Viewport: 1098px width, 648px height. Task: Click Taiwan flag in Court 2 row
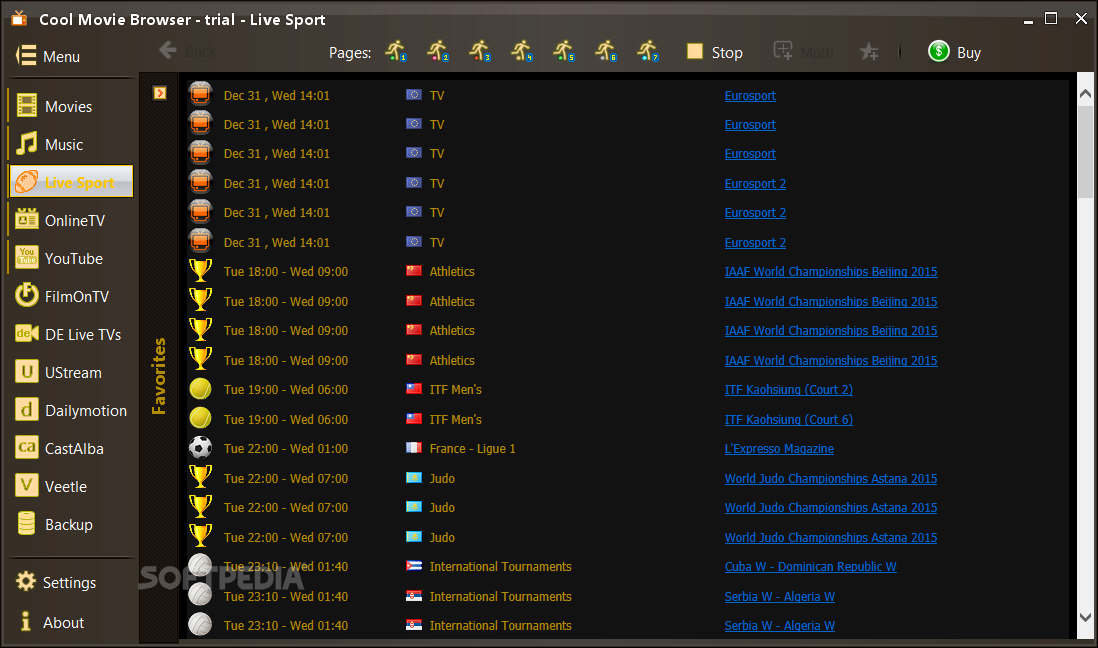(414, 389)
